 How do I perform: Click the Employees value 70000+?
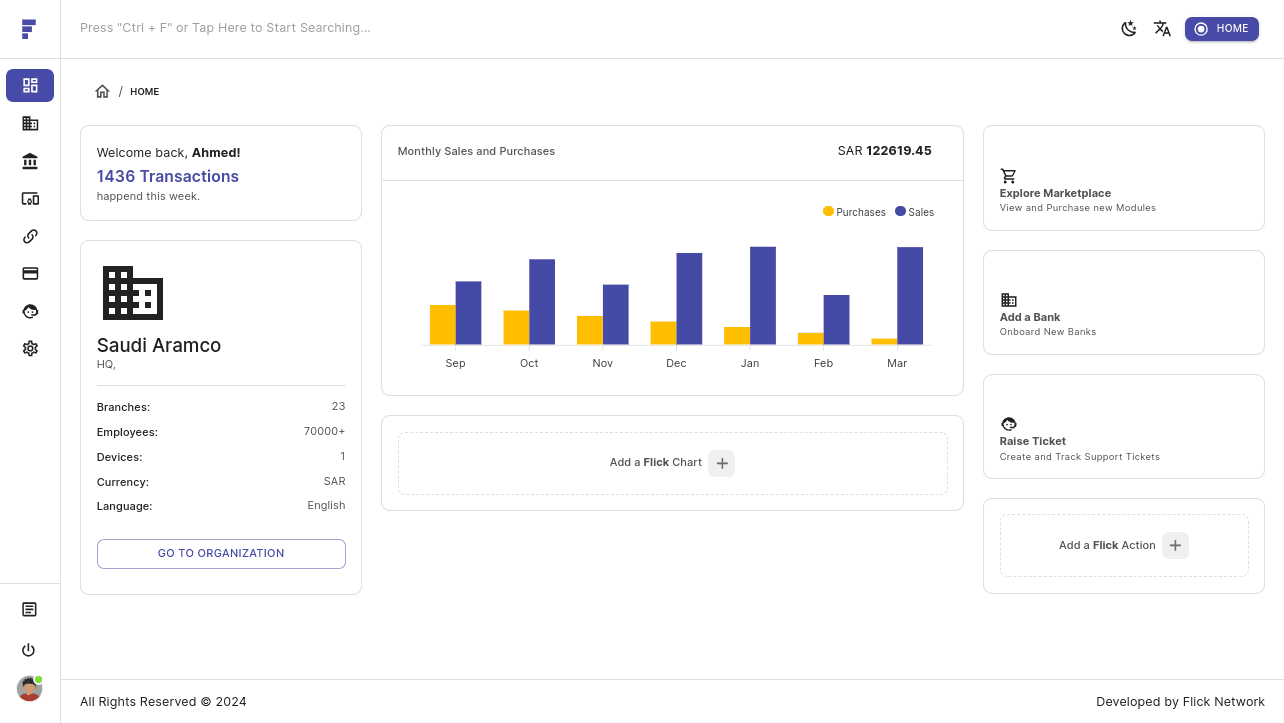324,431
